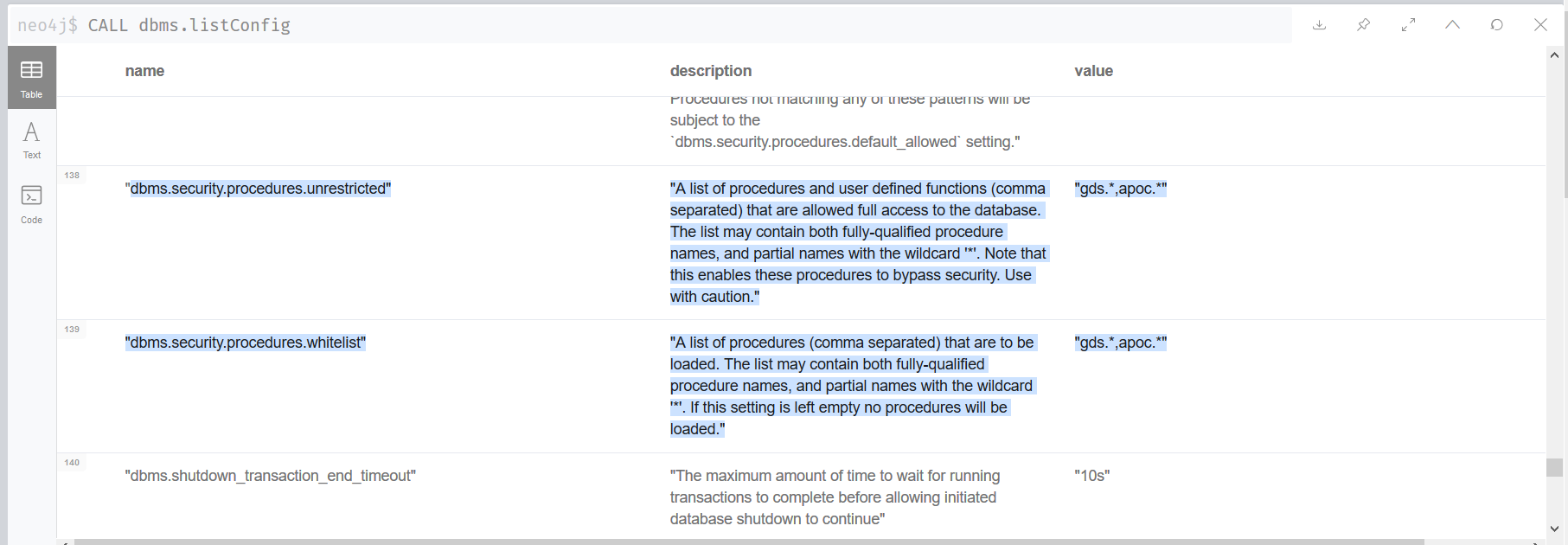This screenshot has height=545, width=1568.
Task: Download the query results
Action: point(1319,25)
